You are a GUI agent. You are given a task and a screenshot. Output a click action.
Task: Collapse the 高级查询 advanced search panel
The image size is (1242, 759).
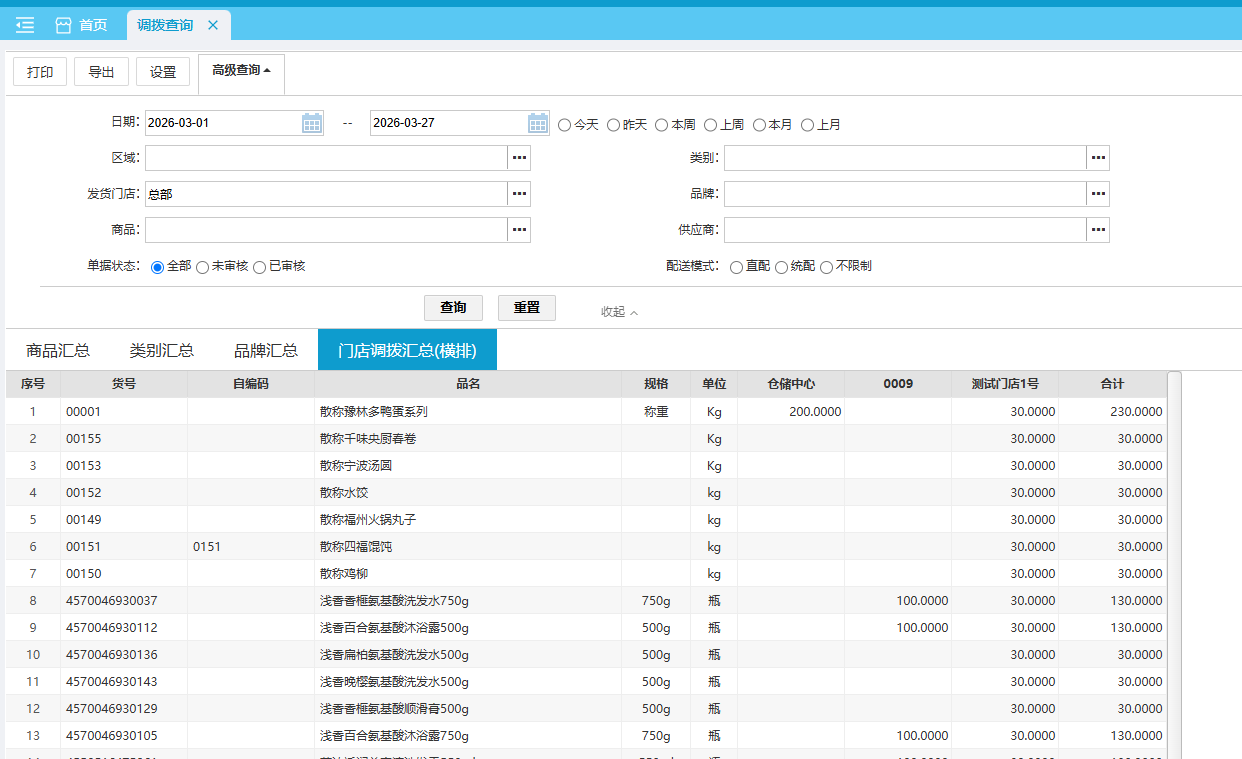tap(241, 71)
